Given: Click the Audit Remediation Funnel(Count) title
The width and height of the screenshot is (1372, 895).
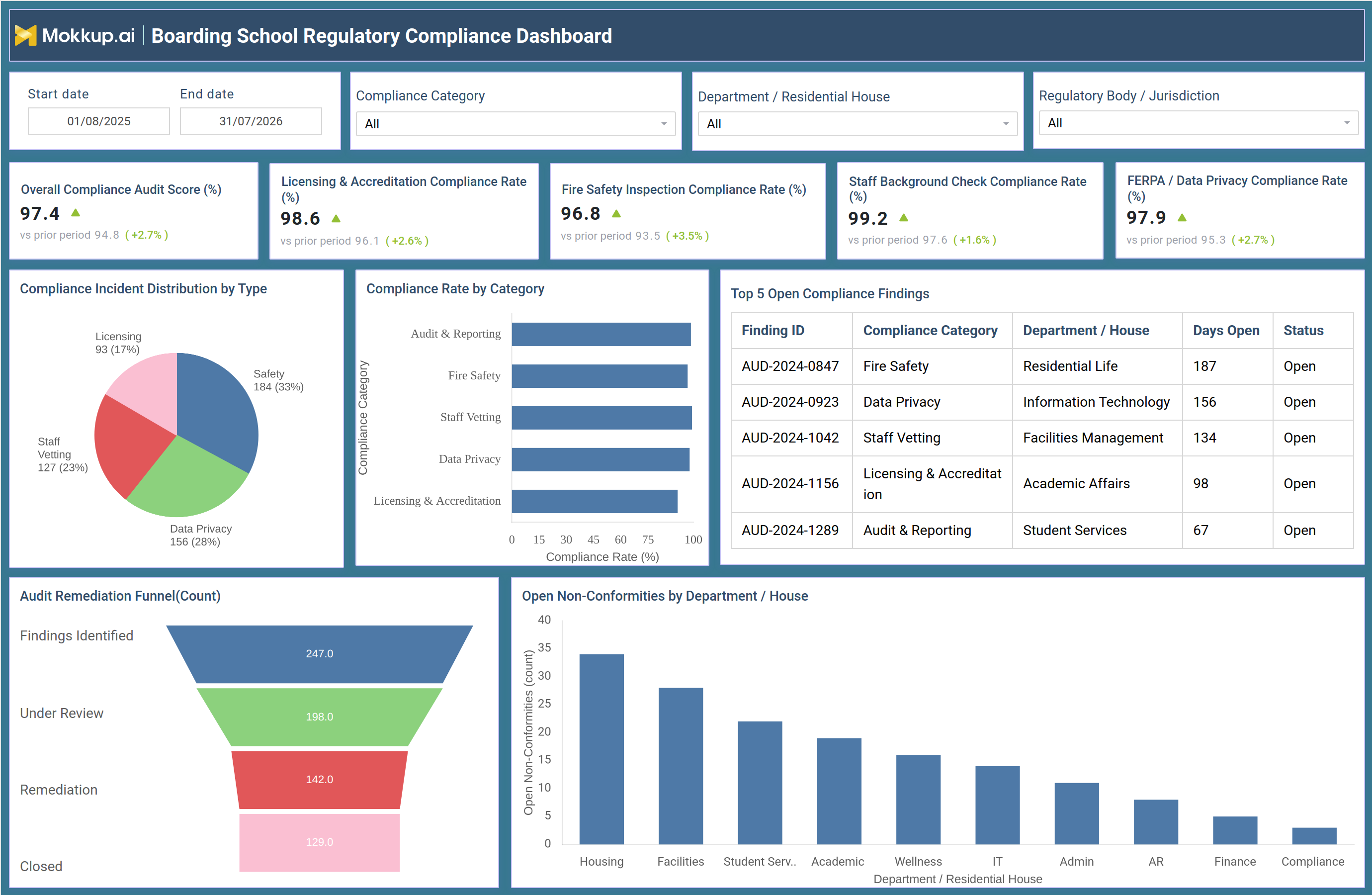Looking at the screenshot, I should click(x=120, y=596).
